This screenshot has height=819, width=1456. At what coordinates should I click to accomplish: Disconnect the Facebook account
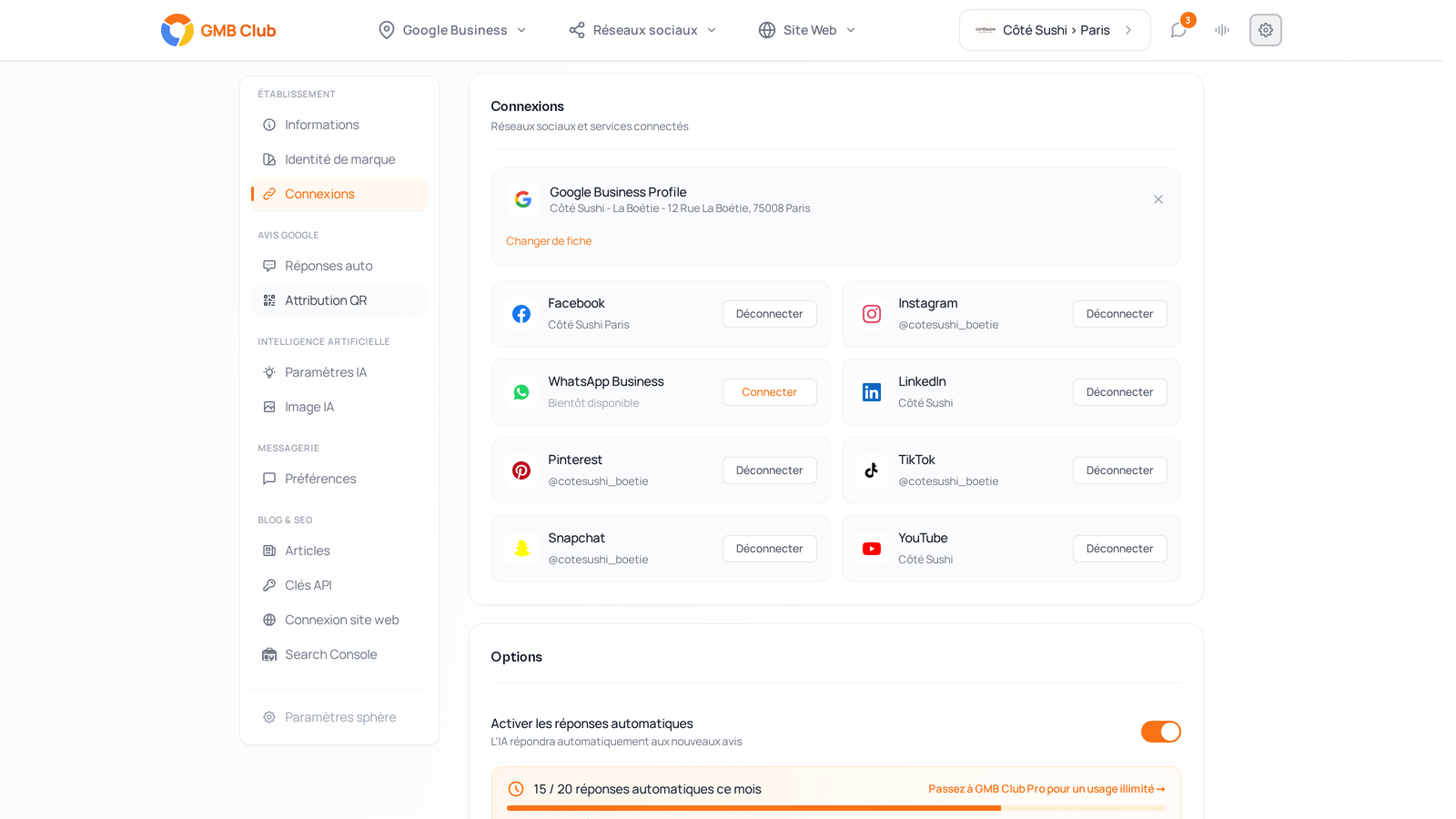click(770, 314)
